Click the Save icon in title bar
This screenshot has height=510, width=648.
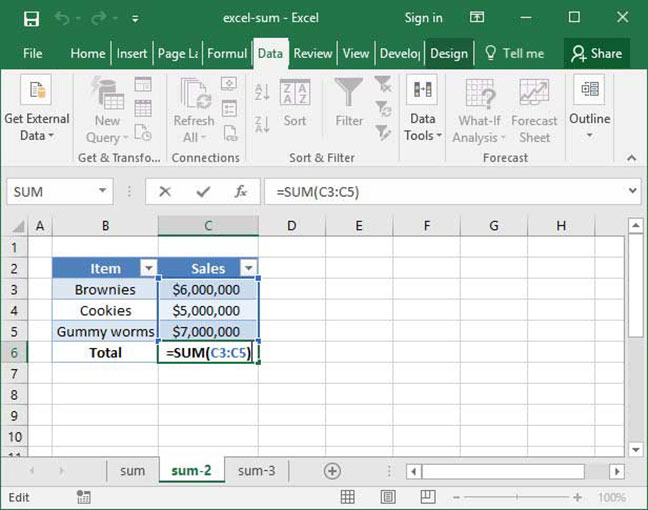[31, 18]
